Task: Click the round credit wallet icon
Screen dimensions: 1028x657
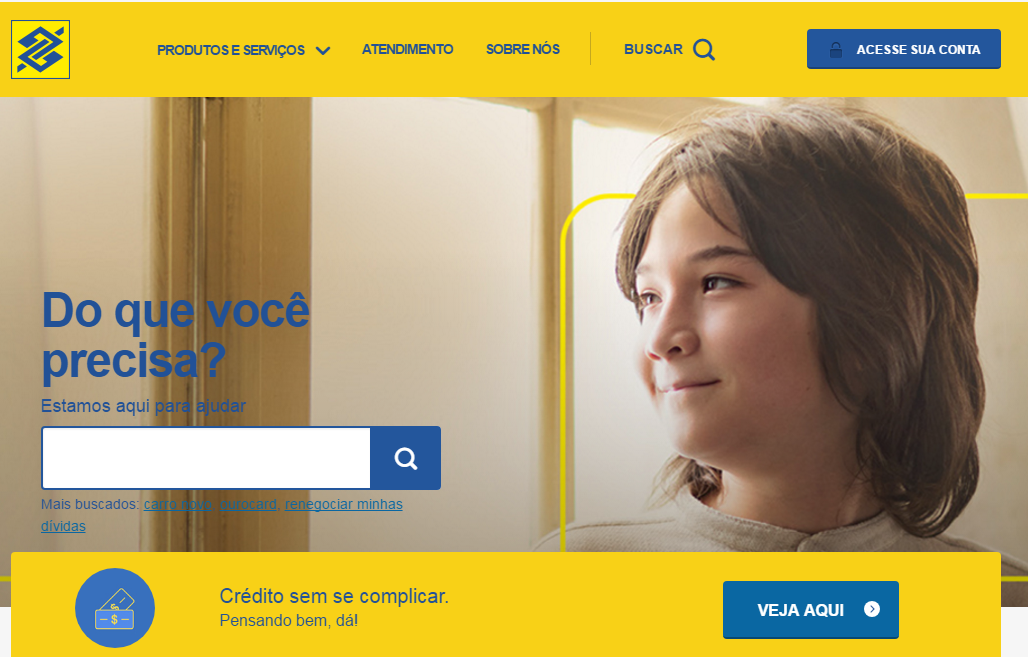Action: click(115, 608)
